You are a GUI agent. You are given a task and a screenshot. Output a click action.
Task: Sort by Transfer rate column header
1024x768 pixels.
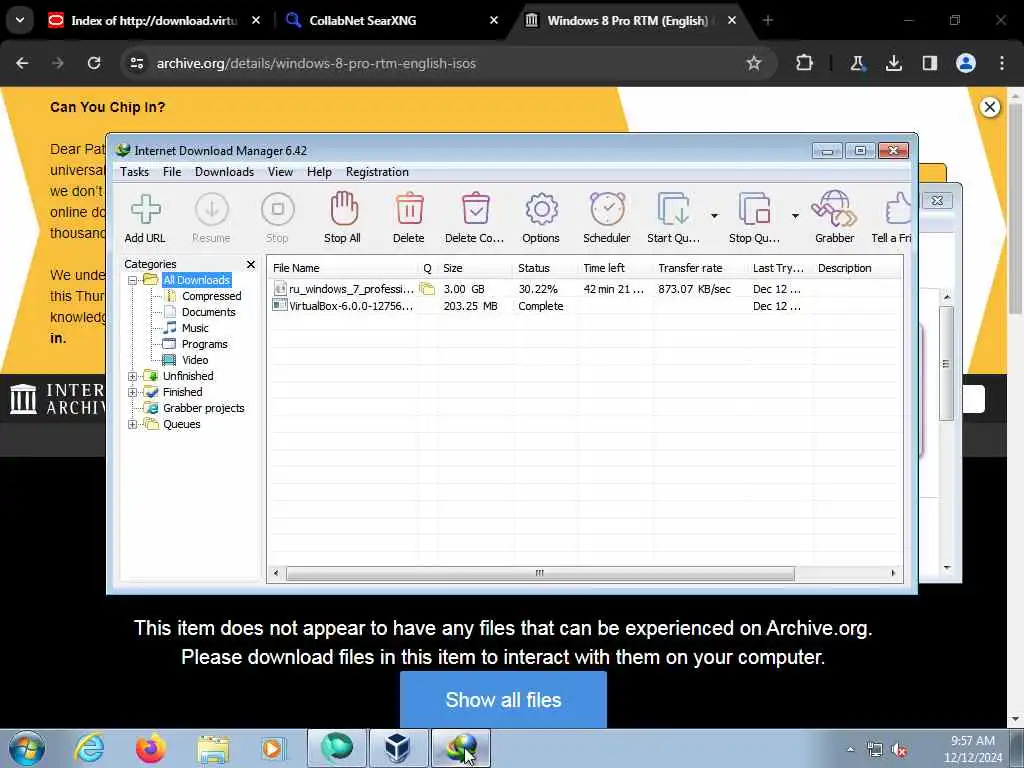pyautogui.click(x=699, y=268)
